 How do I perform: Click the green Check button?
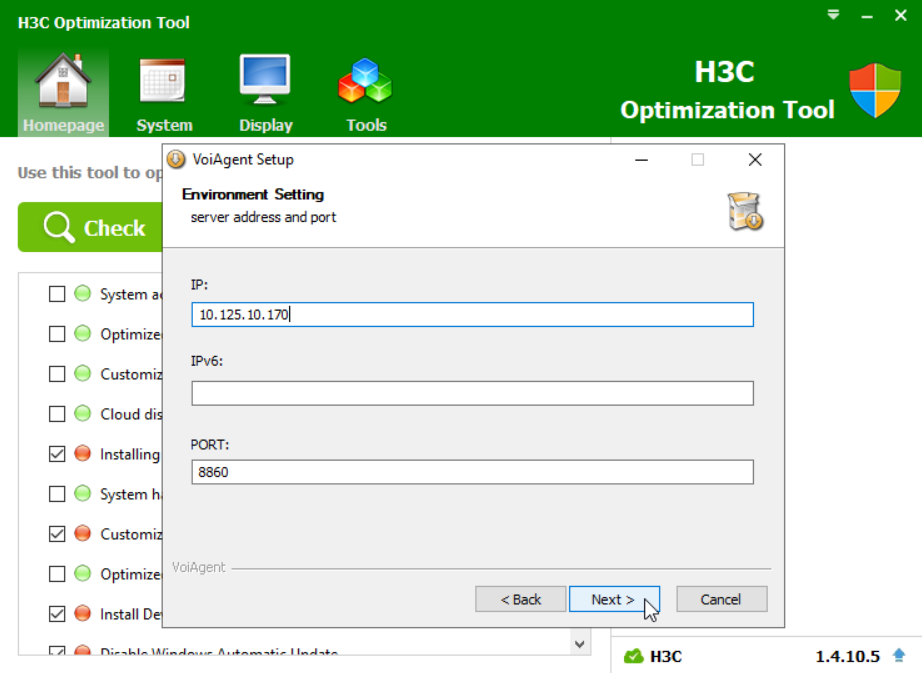tap(91, 227)
